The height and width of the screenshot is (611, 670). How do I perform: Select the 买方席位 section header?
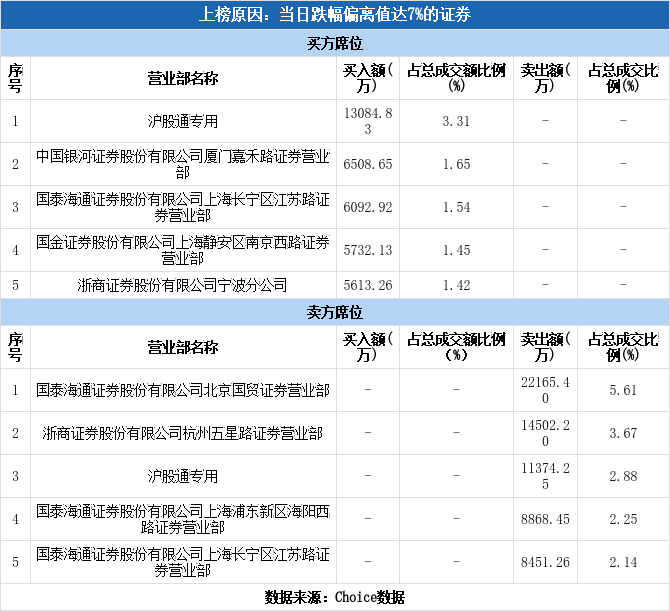pyautogui.click(x=335, y=43)
